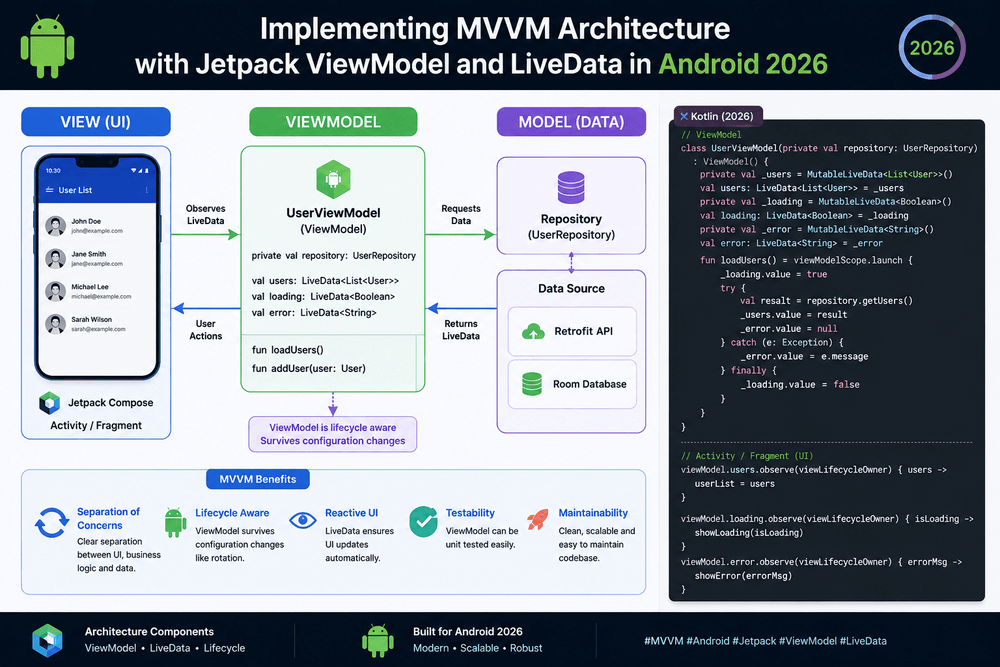This screenshot has width=1000, height=667.
Task: Click the 'Lifecycle Aware' heading
Action: coord(232,513)
